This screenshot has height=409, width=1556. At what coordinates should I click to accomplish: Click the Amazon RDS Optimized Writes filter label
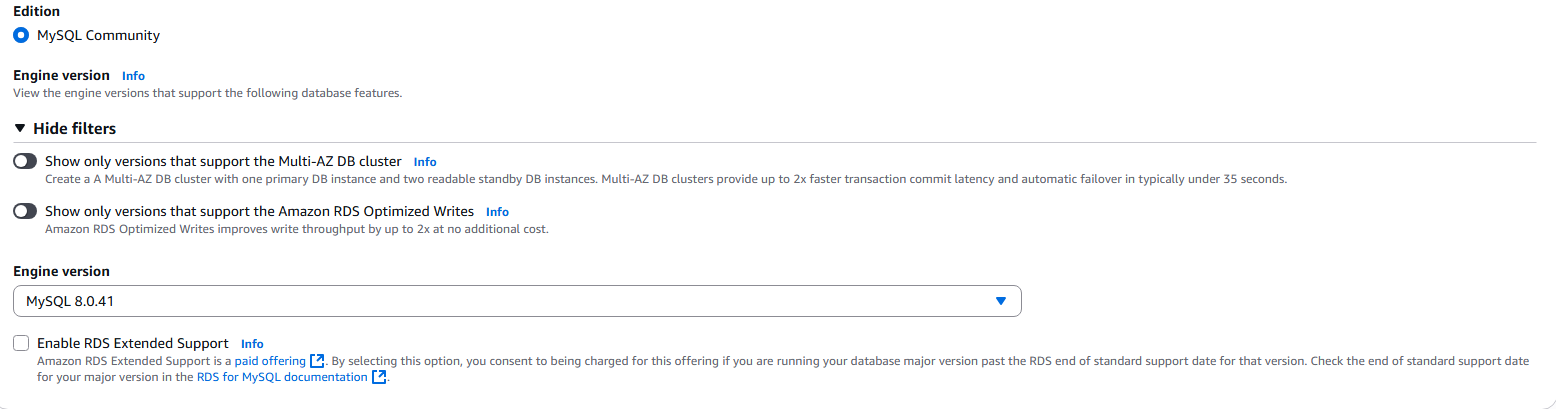(x=259, y=211)
